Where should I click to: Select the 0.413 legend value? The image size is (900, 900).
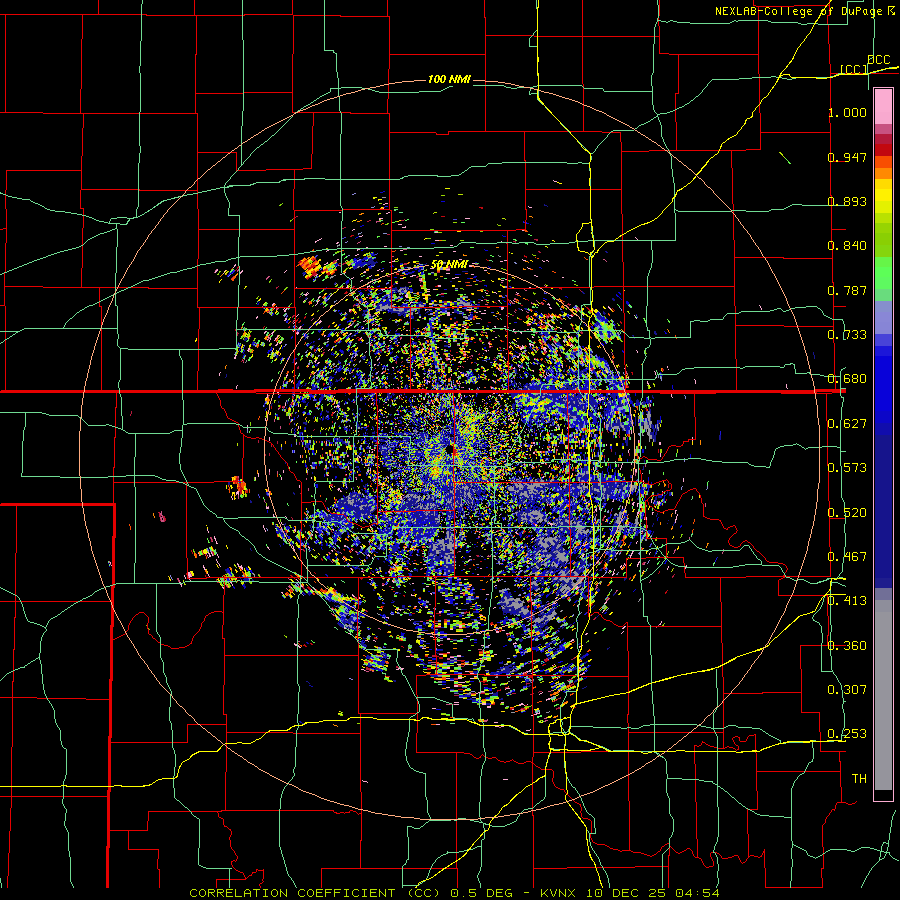coord(847,601)
